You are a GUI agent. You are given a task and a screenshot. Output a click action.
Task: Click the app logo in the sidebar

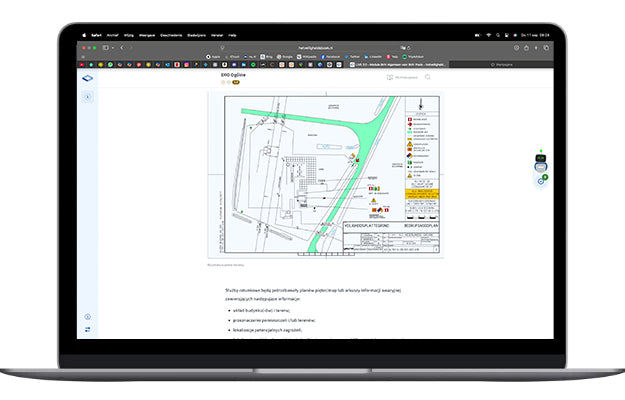tap(88, 77)
